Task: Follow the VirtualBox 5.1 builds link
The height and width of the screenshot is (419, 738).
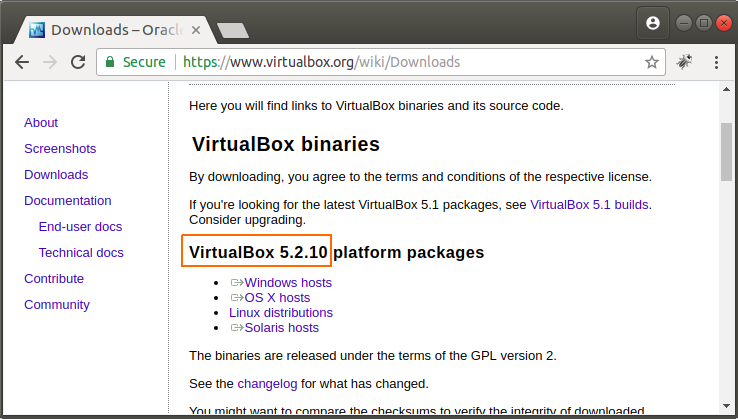Action: click(x=589, y=205)
